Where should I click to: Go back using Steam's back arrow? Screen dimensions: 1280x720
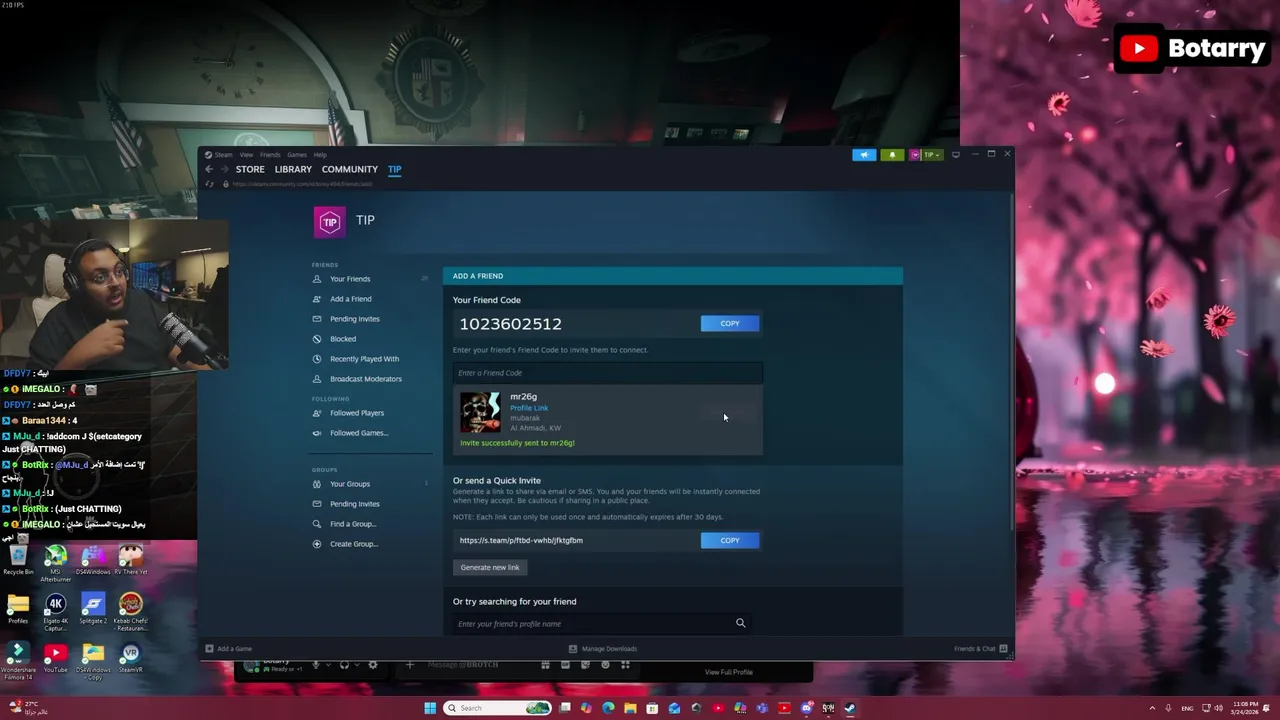click(209, 169)
